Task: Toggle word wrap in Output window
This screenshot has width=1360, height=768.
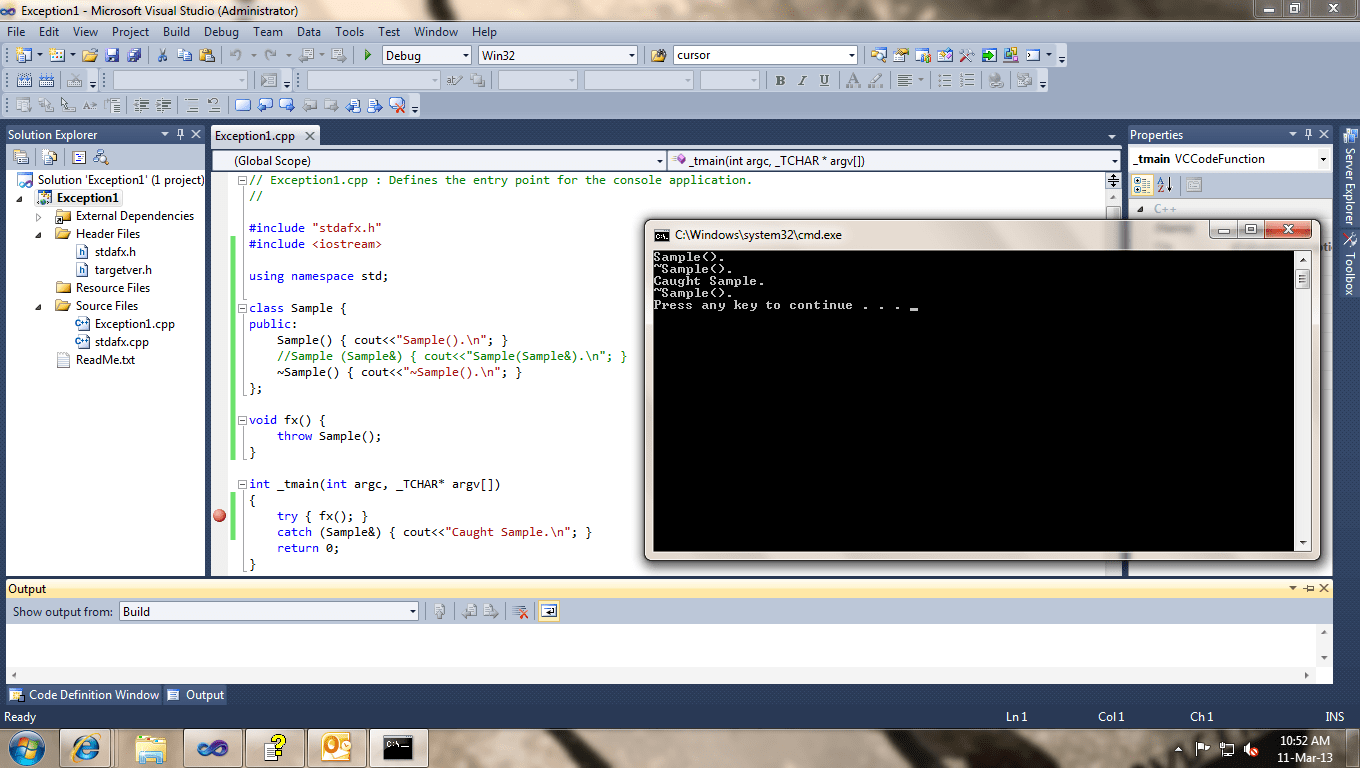Action: (x=548, y=612)
